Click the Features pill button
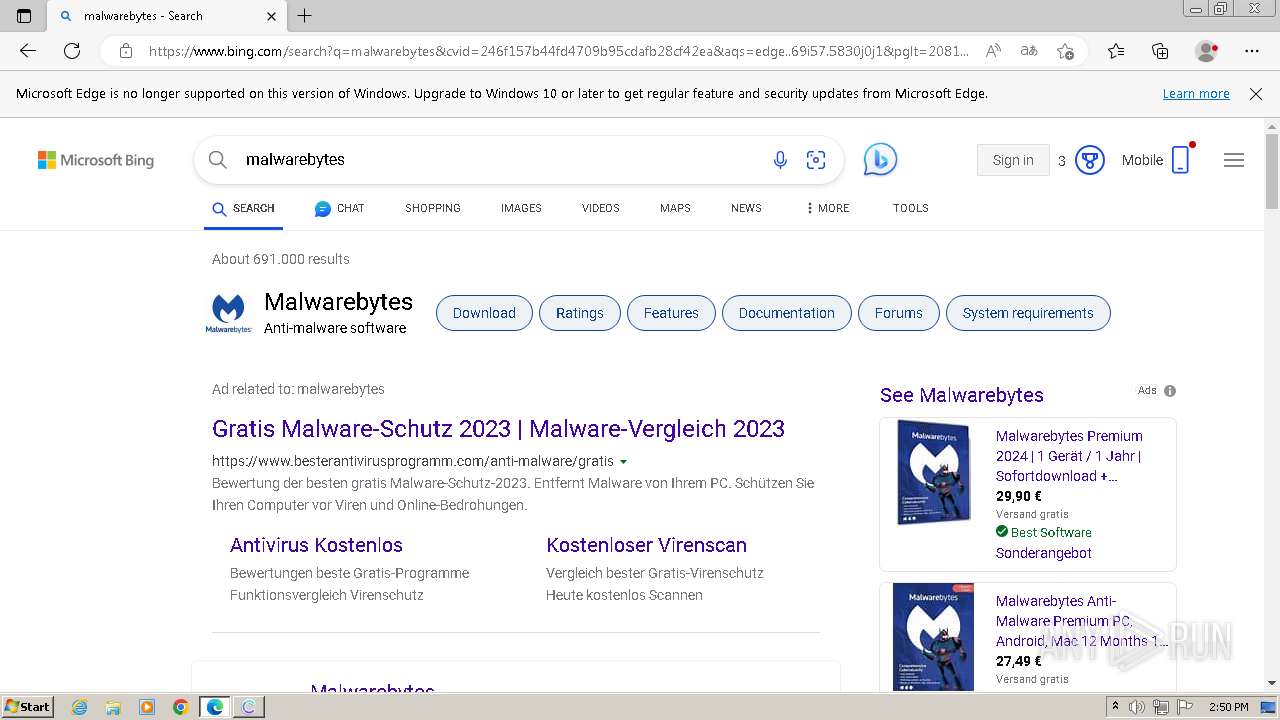Screen dimensions: 1280x720 pos(671,313)
